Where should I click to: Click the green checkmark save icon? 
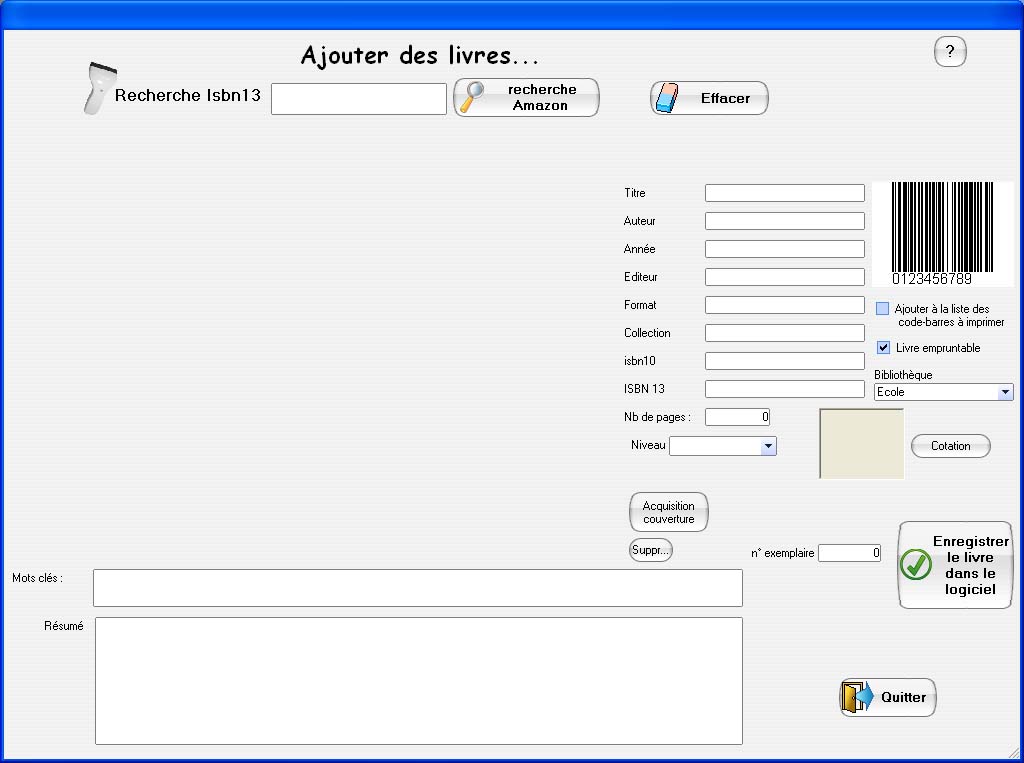tap(915, 565)
